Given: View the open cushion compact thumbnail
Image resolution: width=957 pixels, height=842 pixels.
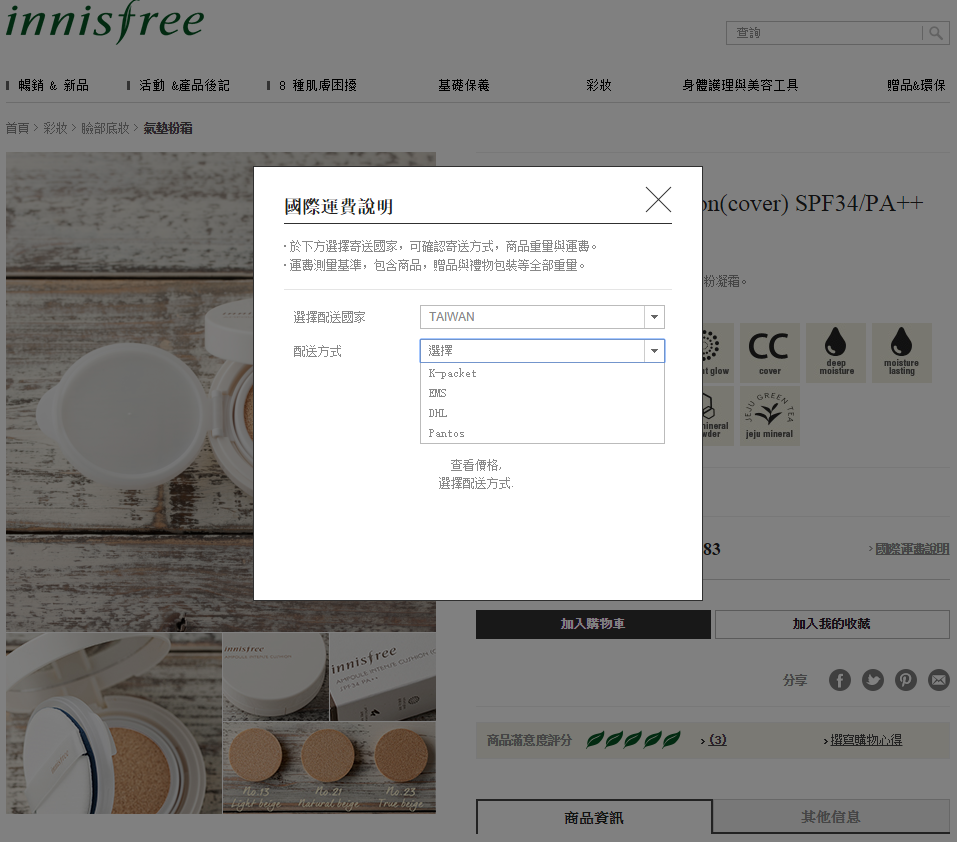Looking at the screenshot, I should [x=114, y=723].
